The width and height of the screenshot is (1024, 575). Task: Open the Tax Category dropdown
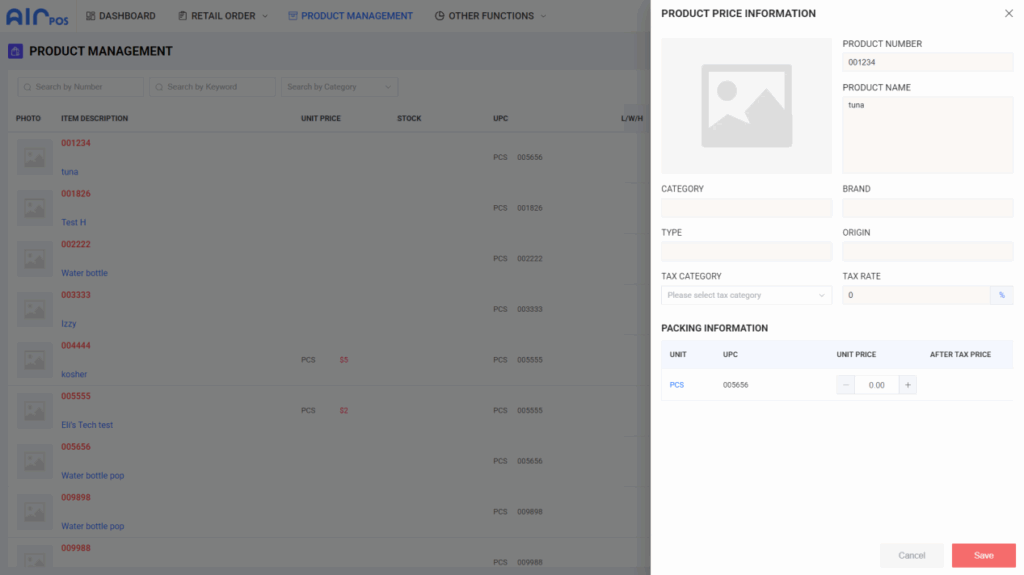pos(746,295)
